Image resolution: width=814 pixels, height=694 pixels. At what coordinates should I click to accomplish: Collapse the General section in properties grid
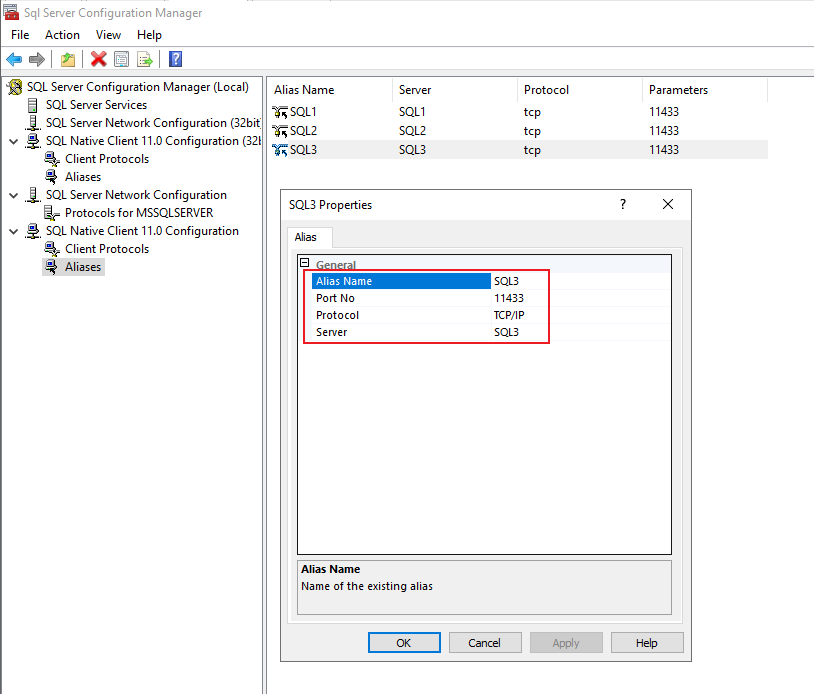[x=305, y=263]
